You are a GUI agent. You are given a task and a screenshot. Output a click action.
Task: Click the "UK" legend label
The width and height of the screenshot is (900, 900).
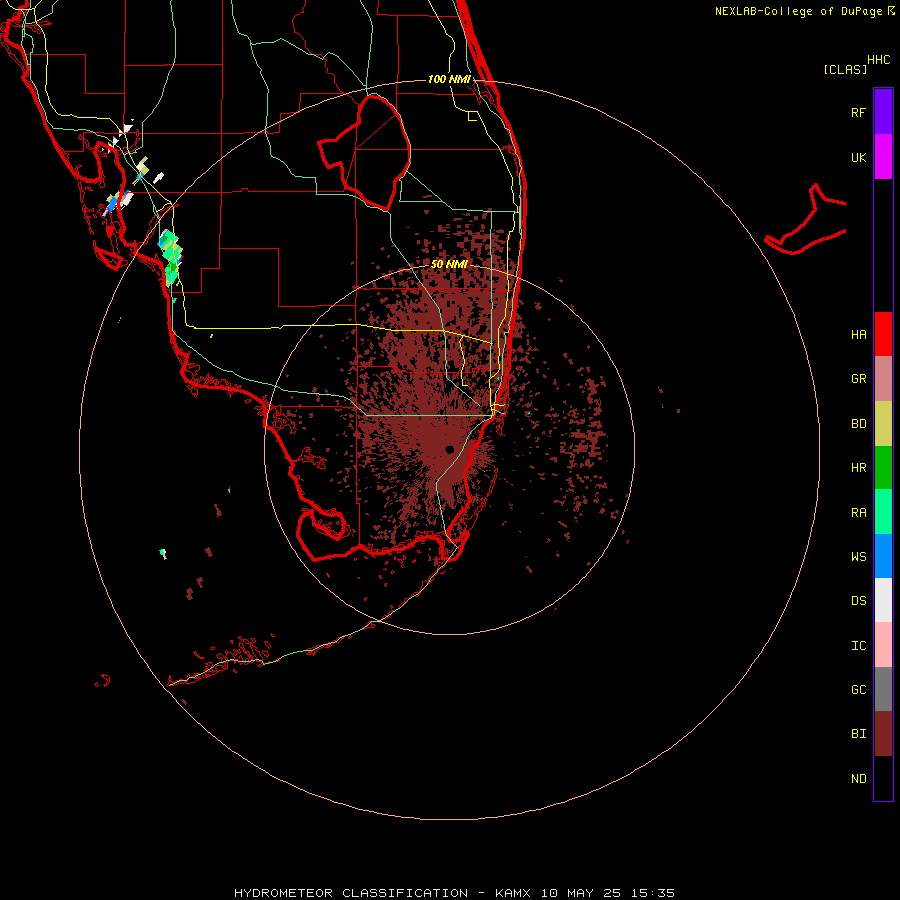point(858,157)
